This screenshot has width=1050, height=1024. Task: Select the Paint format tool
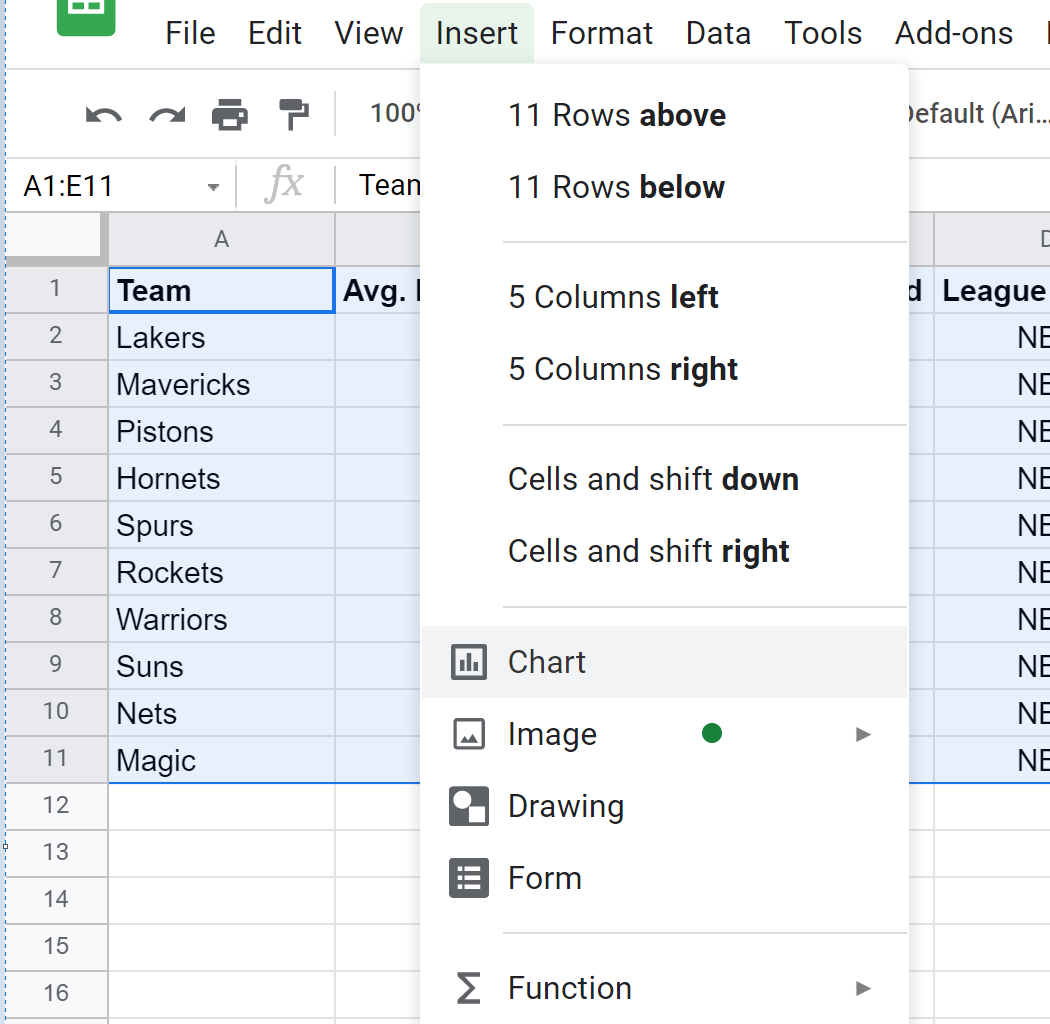(x=294, y=113)
